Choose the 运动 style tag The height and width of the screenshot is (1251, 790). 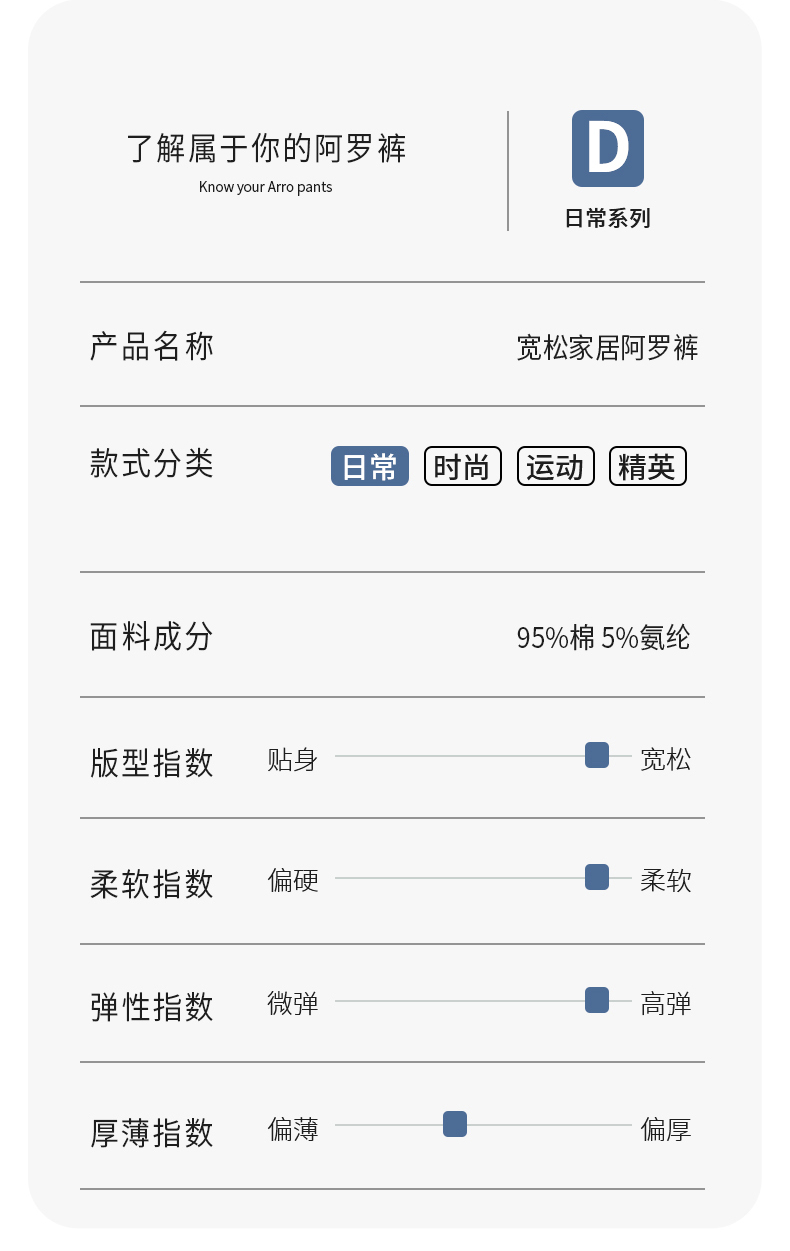point(555,466)
